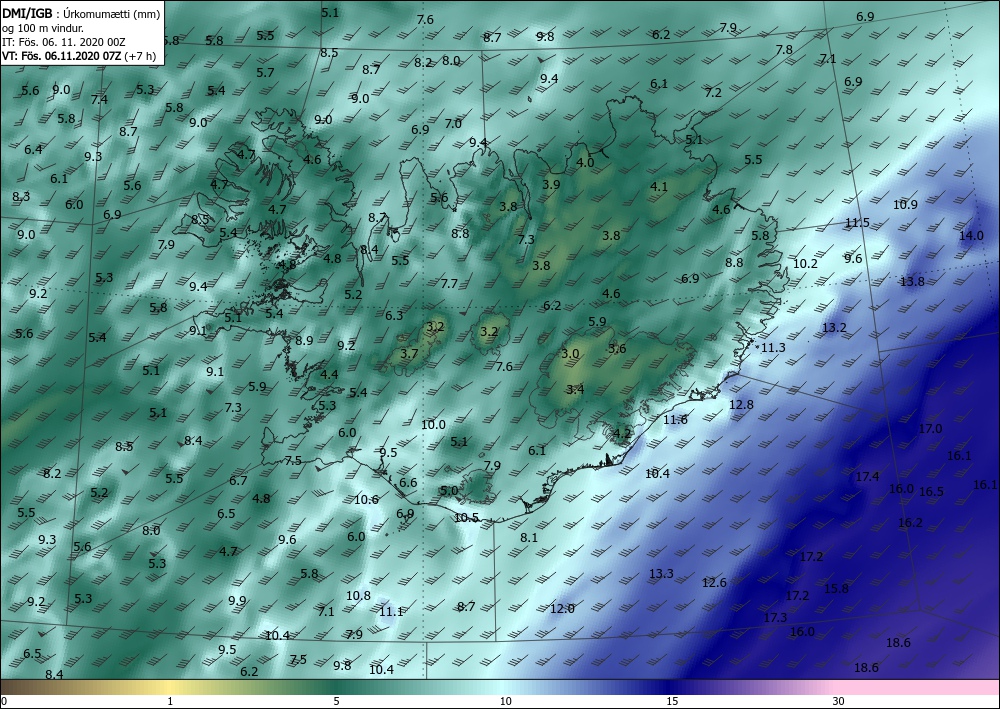The image size is (1000, 709).
Task: Click the 6.3 value on the map
Action: point(394,315)
